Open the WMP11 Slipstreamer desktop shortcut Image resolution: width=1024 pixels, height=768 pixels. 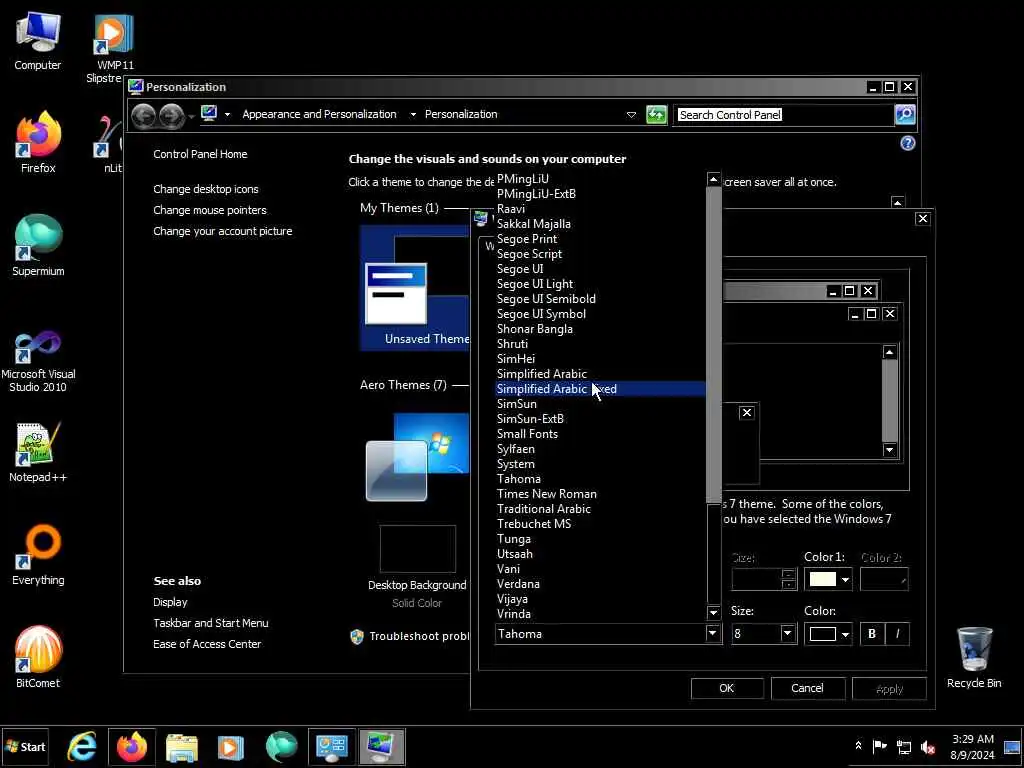click(x=112, y=47)
